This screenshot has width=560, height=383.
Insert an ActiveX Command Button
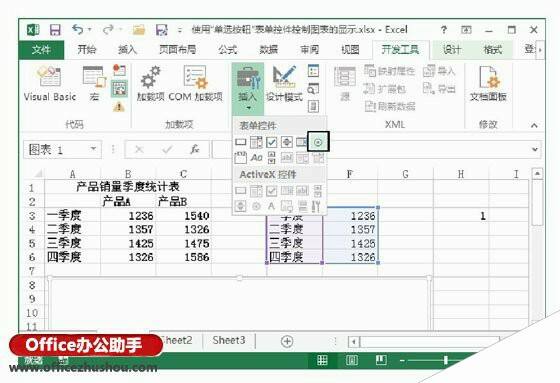(241, 191)
